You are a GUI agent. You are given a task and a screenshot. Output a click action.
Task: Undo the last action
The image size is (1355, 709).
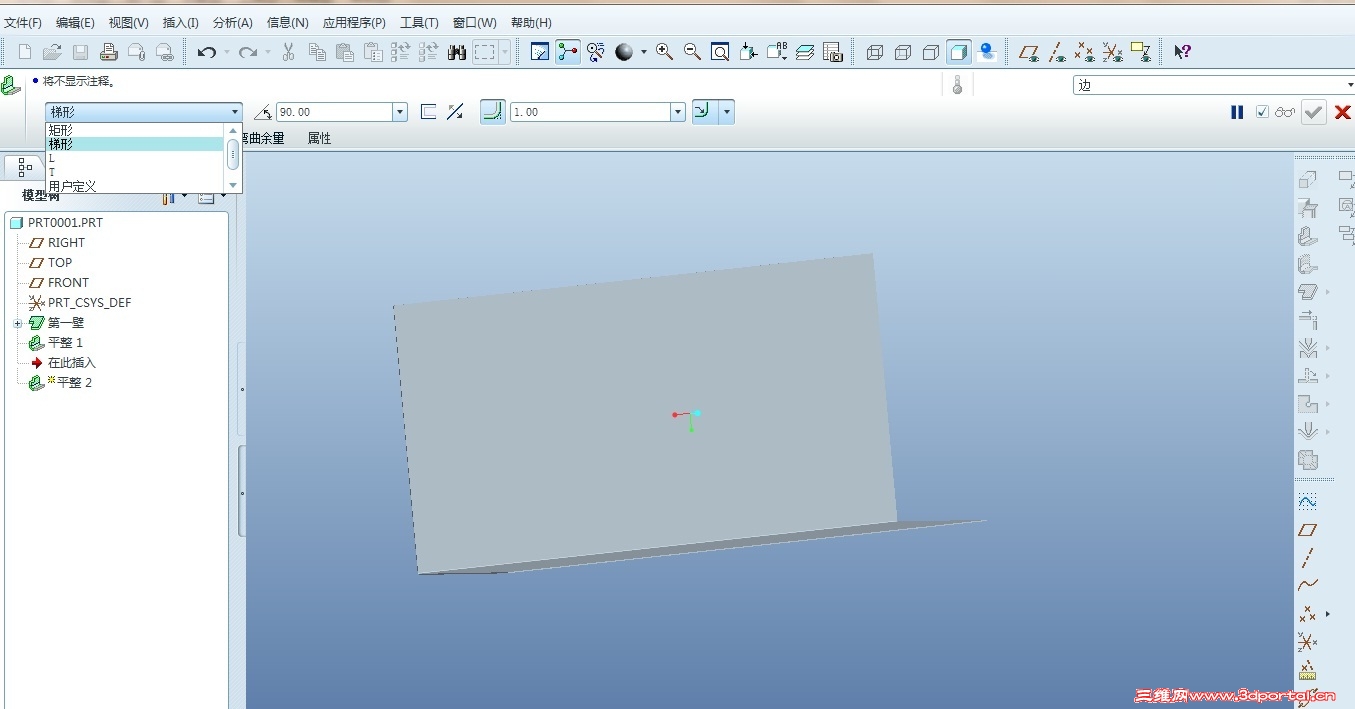[207, 52]
